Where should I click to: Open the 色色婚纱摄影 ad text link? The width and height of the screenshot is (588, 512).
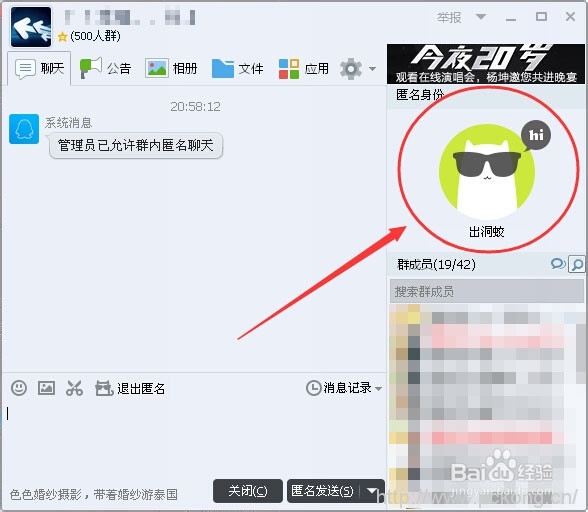tap(93, 495)
